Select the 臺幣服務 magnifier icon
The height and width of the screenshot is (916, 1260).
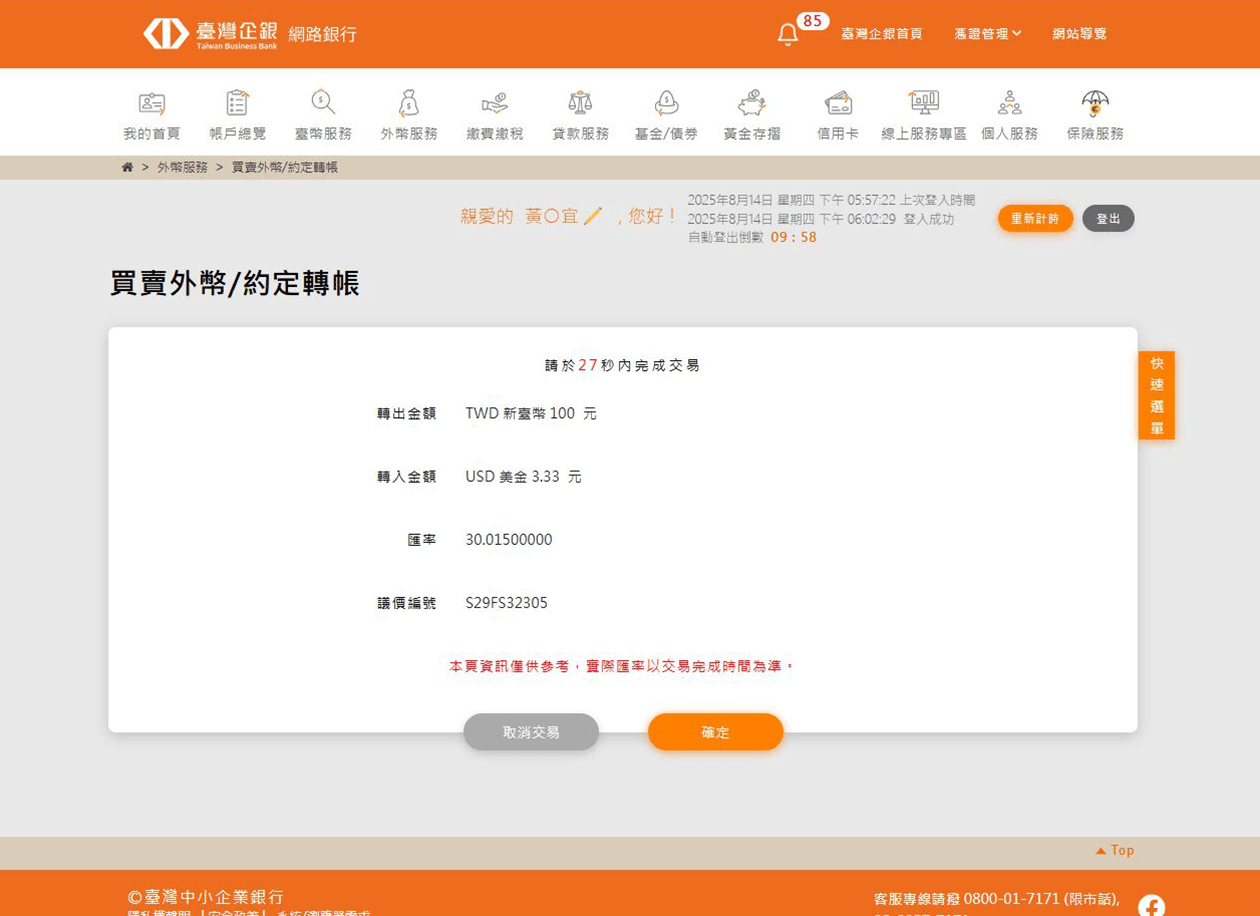[323, 103]
